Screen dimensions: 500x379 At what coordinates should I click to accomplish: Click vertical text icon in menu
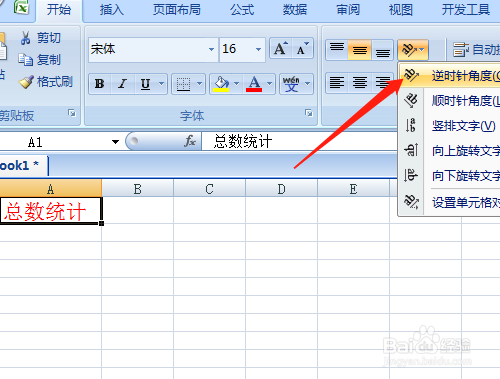411,125
